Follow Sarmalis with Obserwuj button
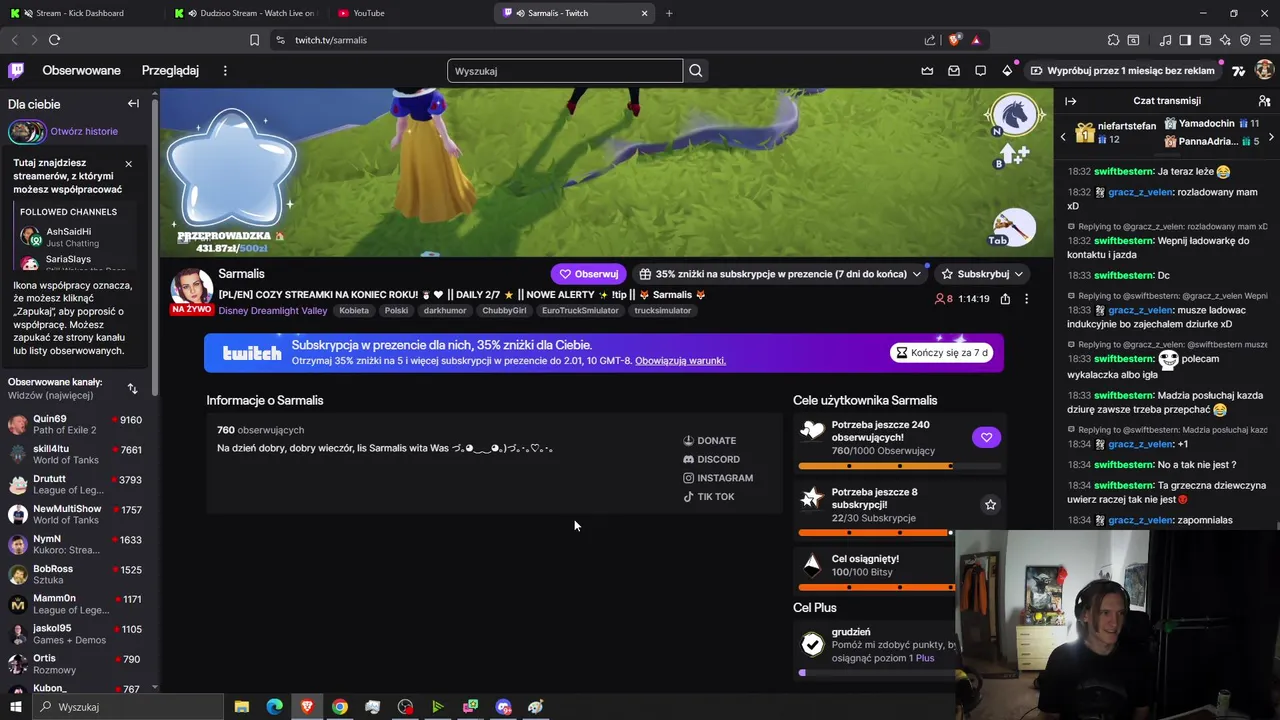 [588, 274]
